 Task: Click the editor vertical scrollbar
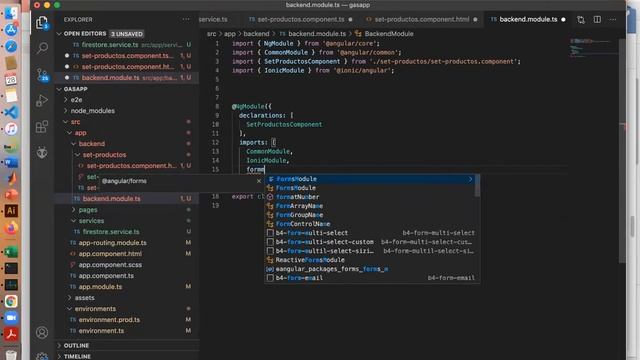(x=622, y=151)
